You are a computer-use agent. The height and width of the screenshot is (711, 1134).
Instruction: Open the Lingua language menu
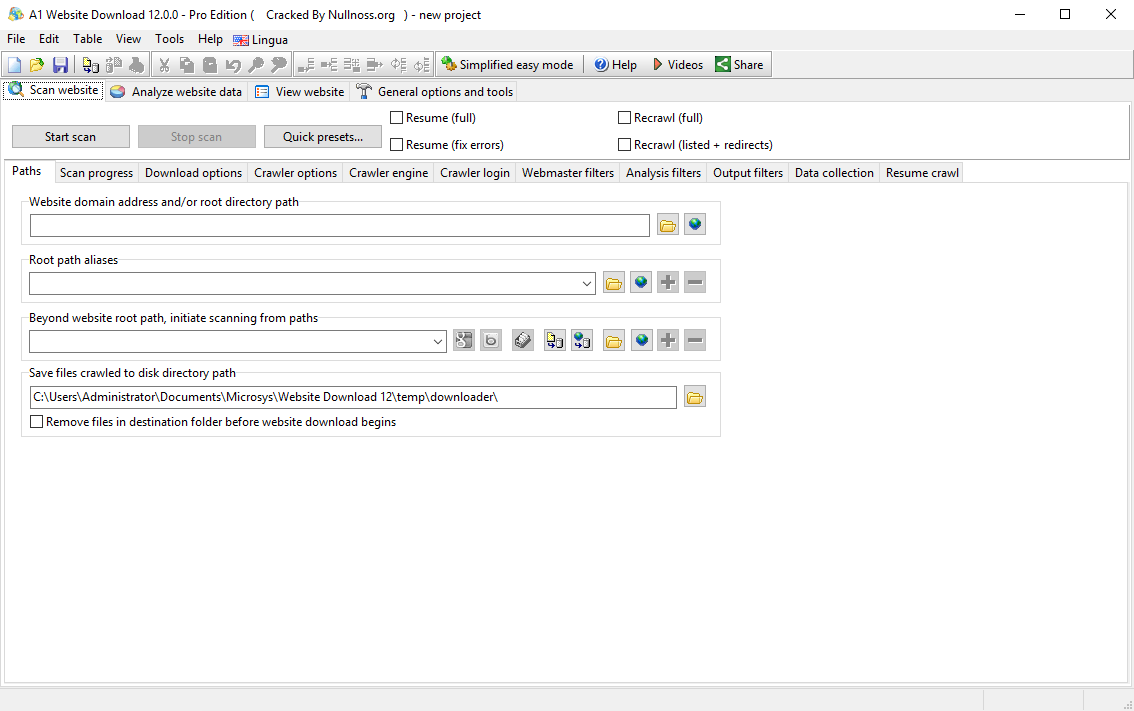[x=260, y=40]
